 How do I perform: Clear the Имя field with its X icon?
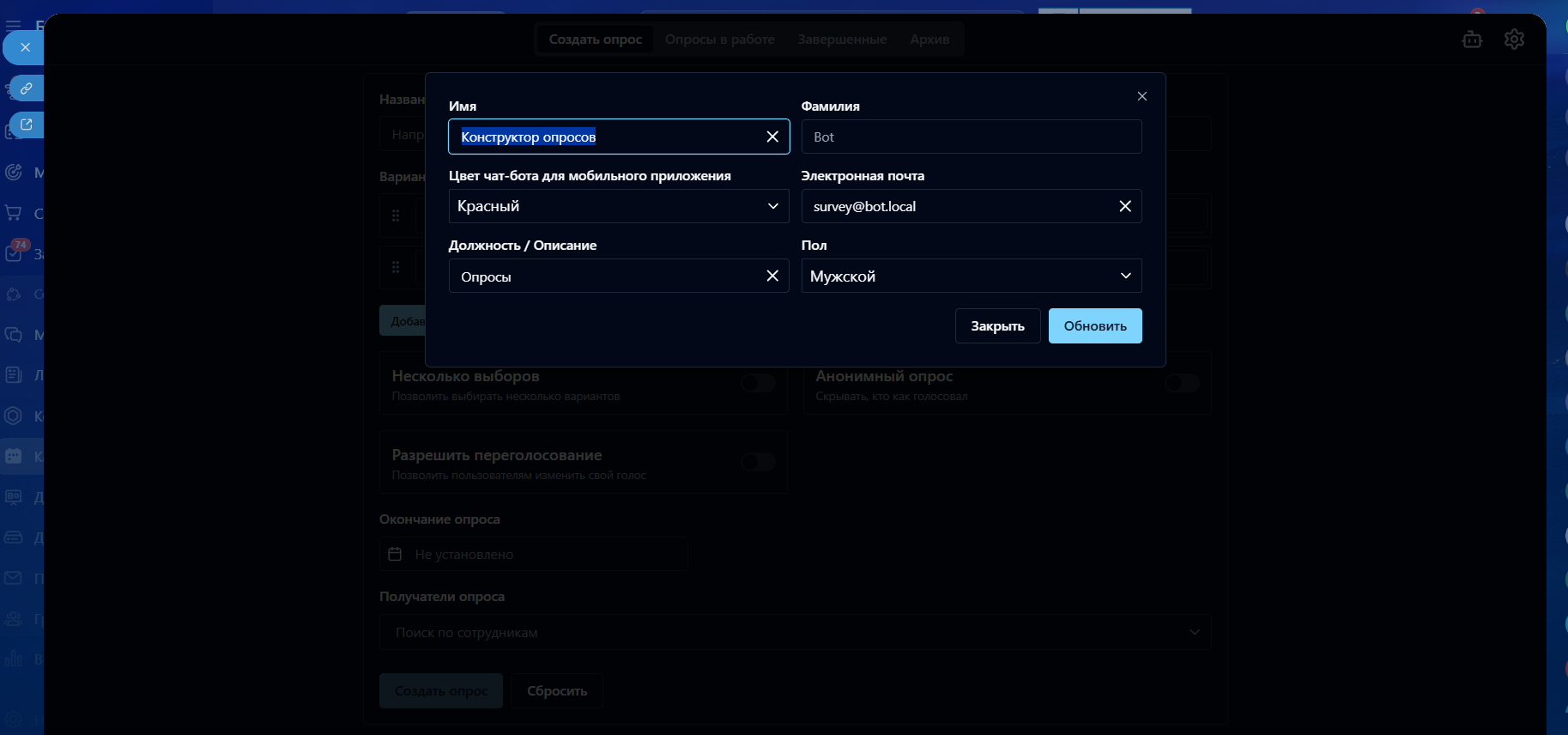click(x=772, y=137)
